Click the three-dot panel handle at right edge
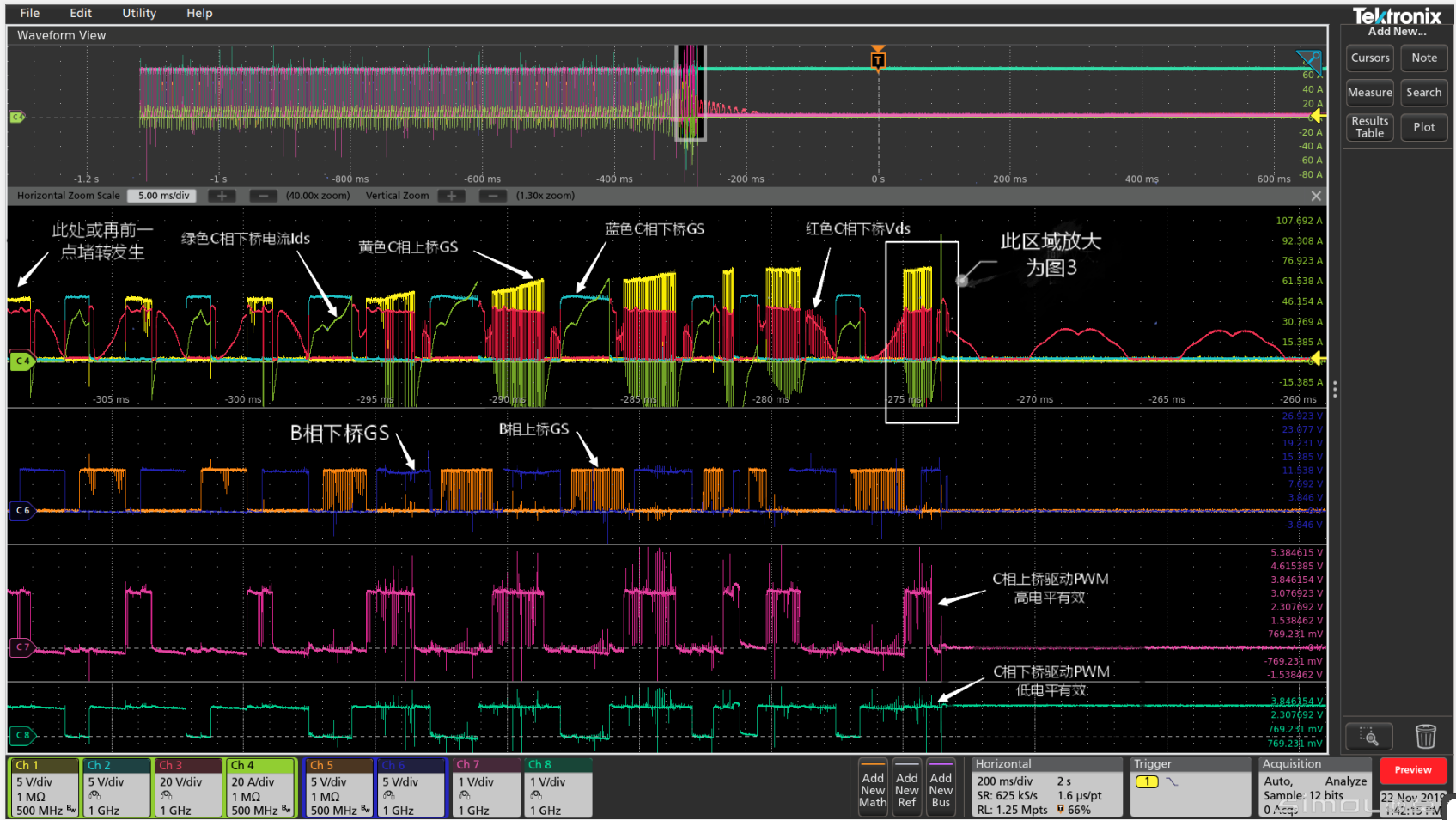The width and height of the screenshot is (1456, 820). pos(1334,391)
